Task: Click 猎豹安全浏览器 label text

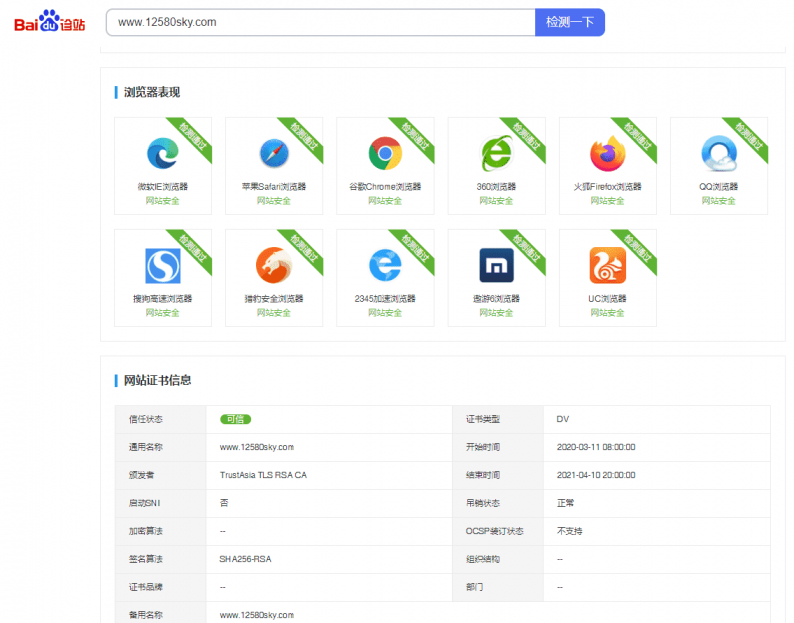Action: click(274, 299)
